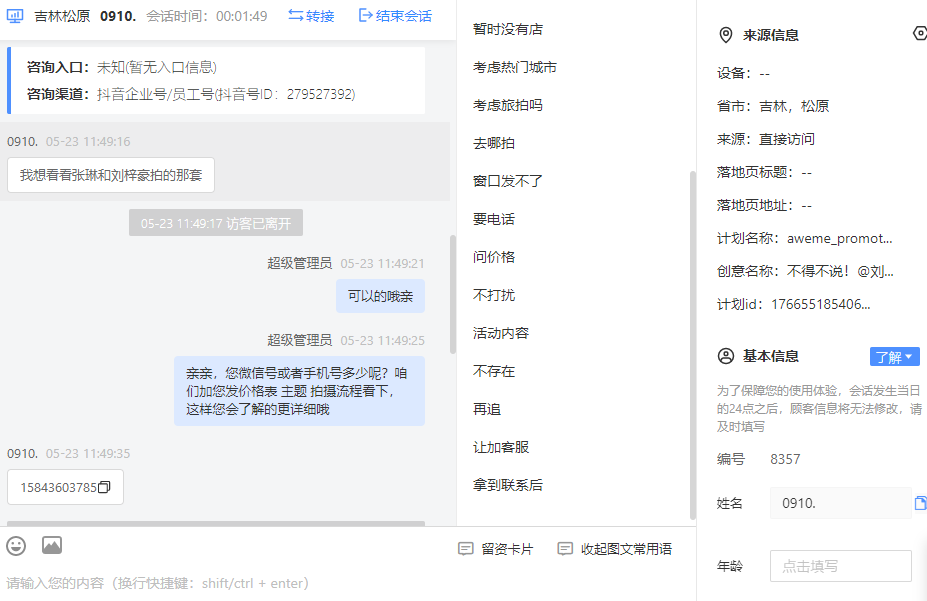
Task: Click the 转接 transfer button
Action: point(312,16)
